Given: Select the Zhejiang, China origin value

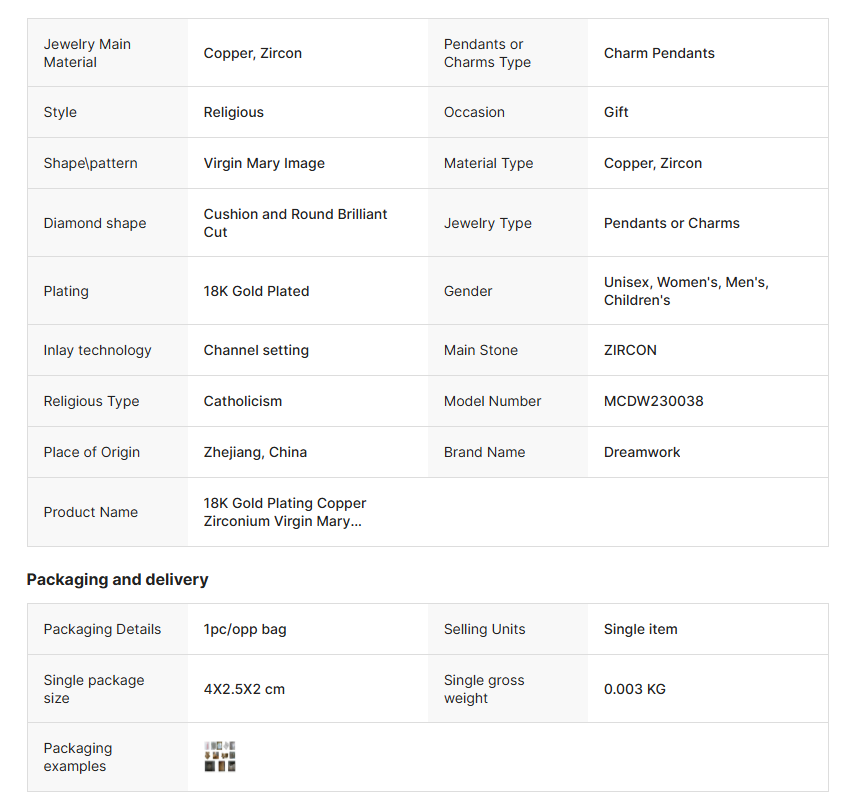Looking at the screenshot, I should [255, 452].
